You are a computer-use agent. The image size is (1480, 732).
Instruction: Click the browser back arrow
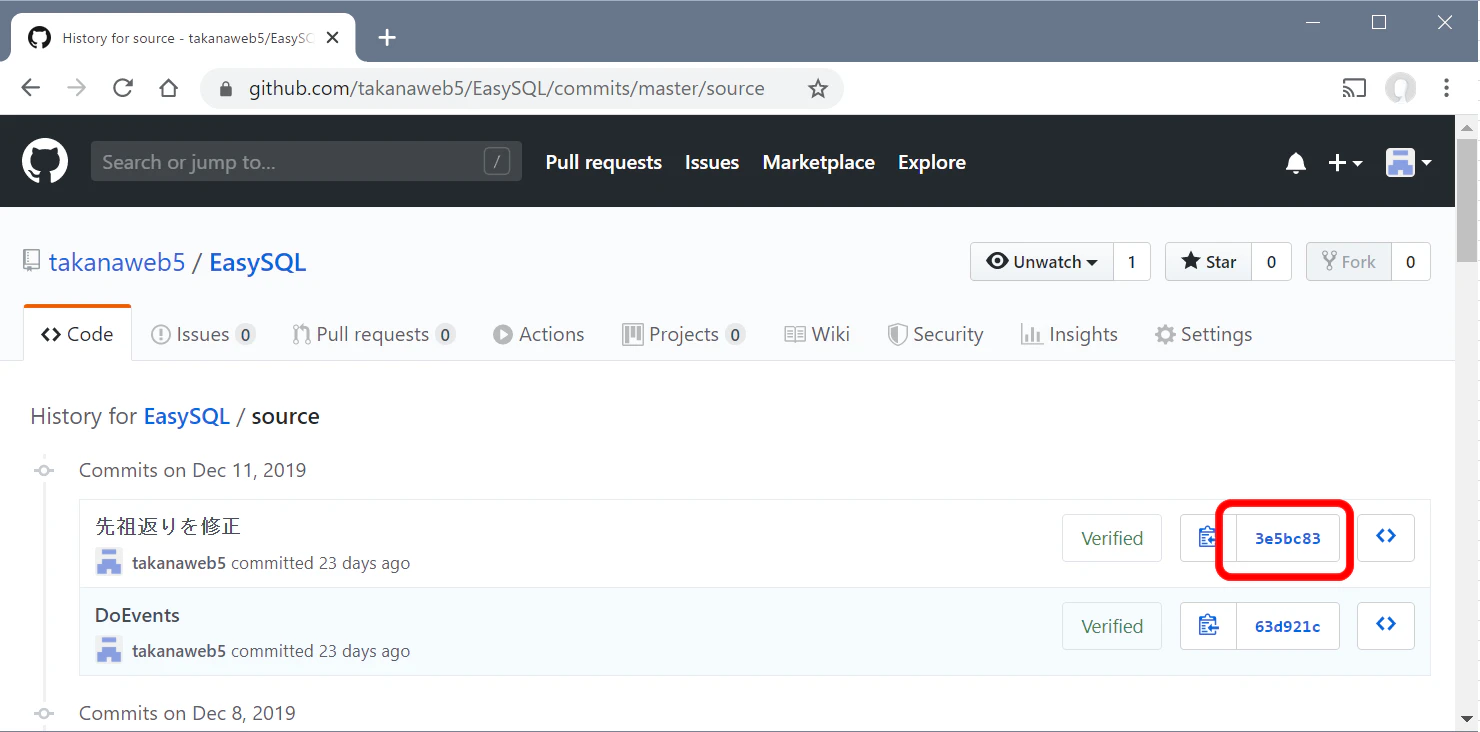pos(31,88)
